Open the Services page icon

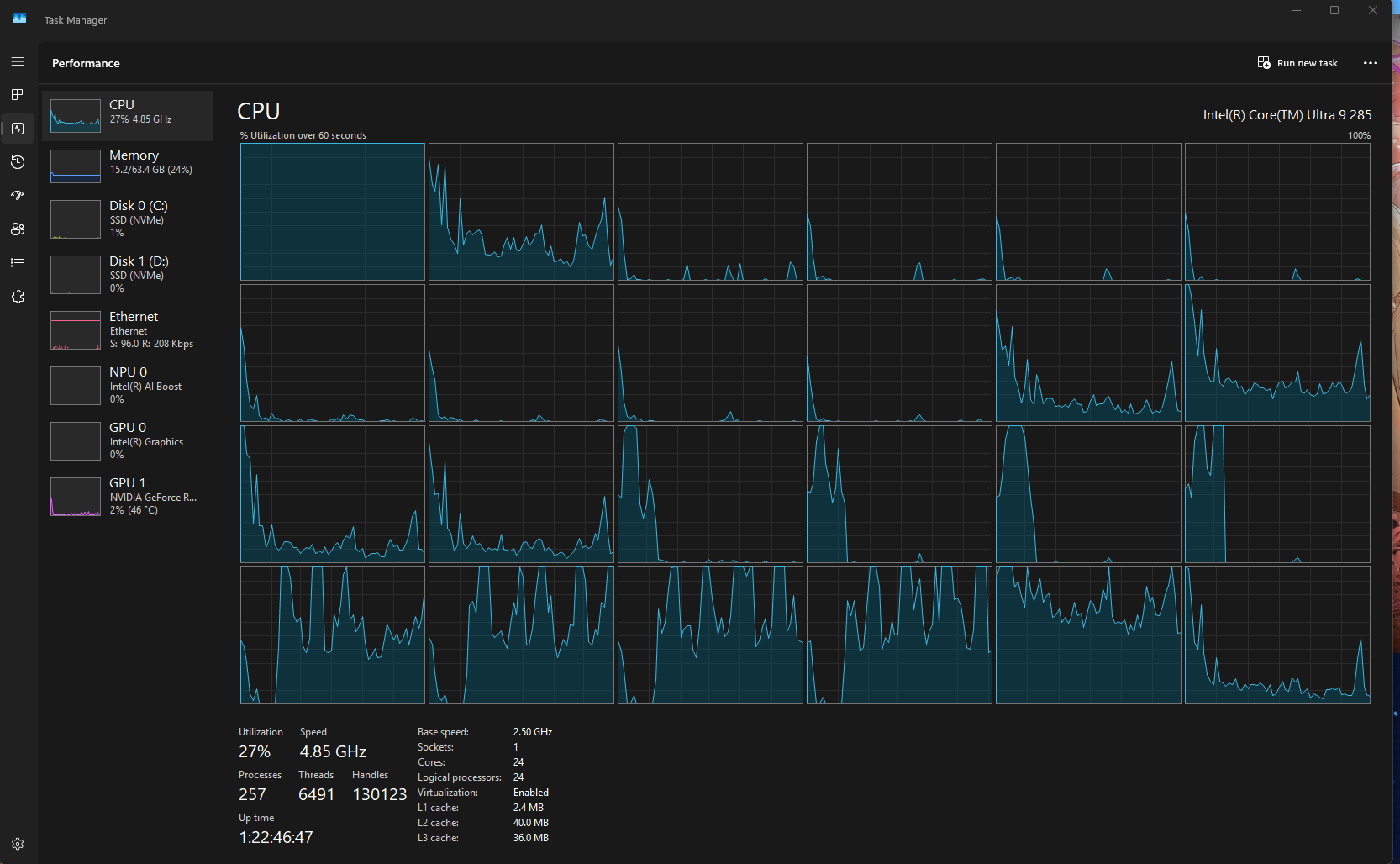pos(18,297)
